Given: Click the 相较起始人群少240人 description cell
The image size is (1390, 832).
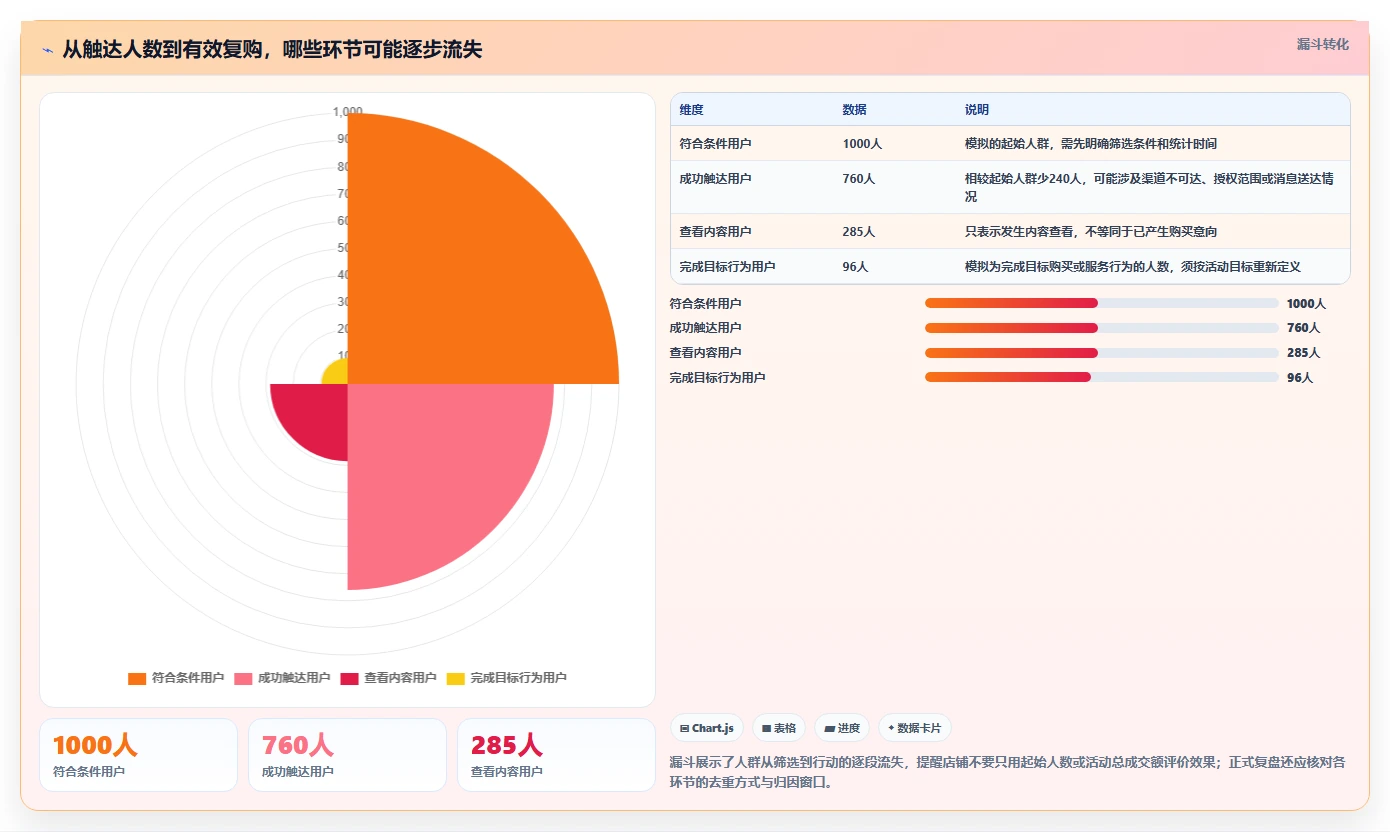Looking at the screenshot, I should pos(1153,187).
